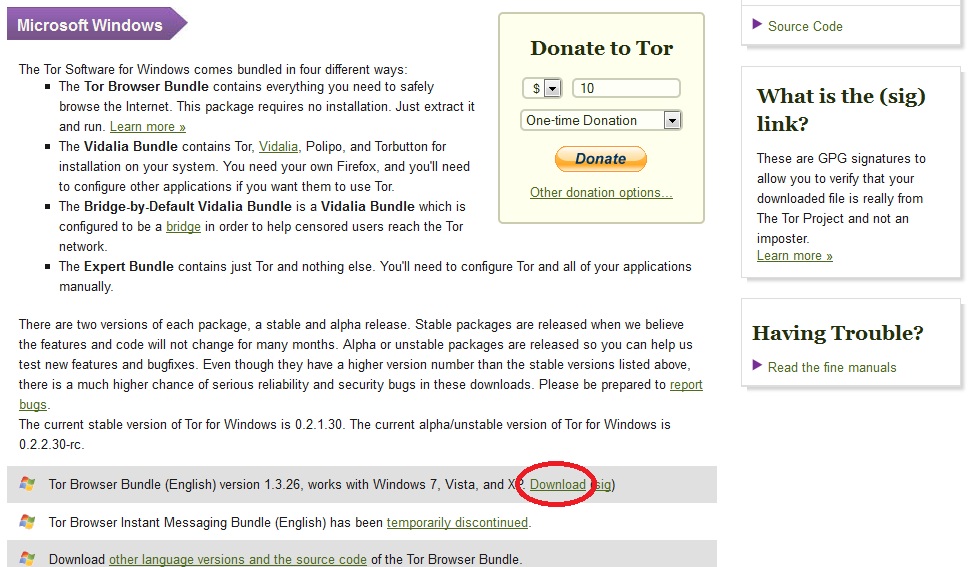
Task: Open the One-time Donation dropdown
Action: pyautogui.click(x=601, y=120)
